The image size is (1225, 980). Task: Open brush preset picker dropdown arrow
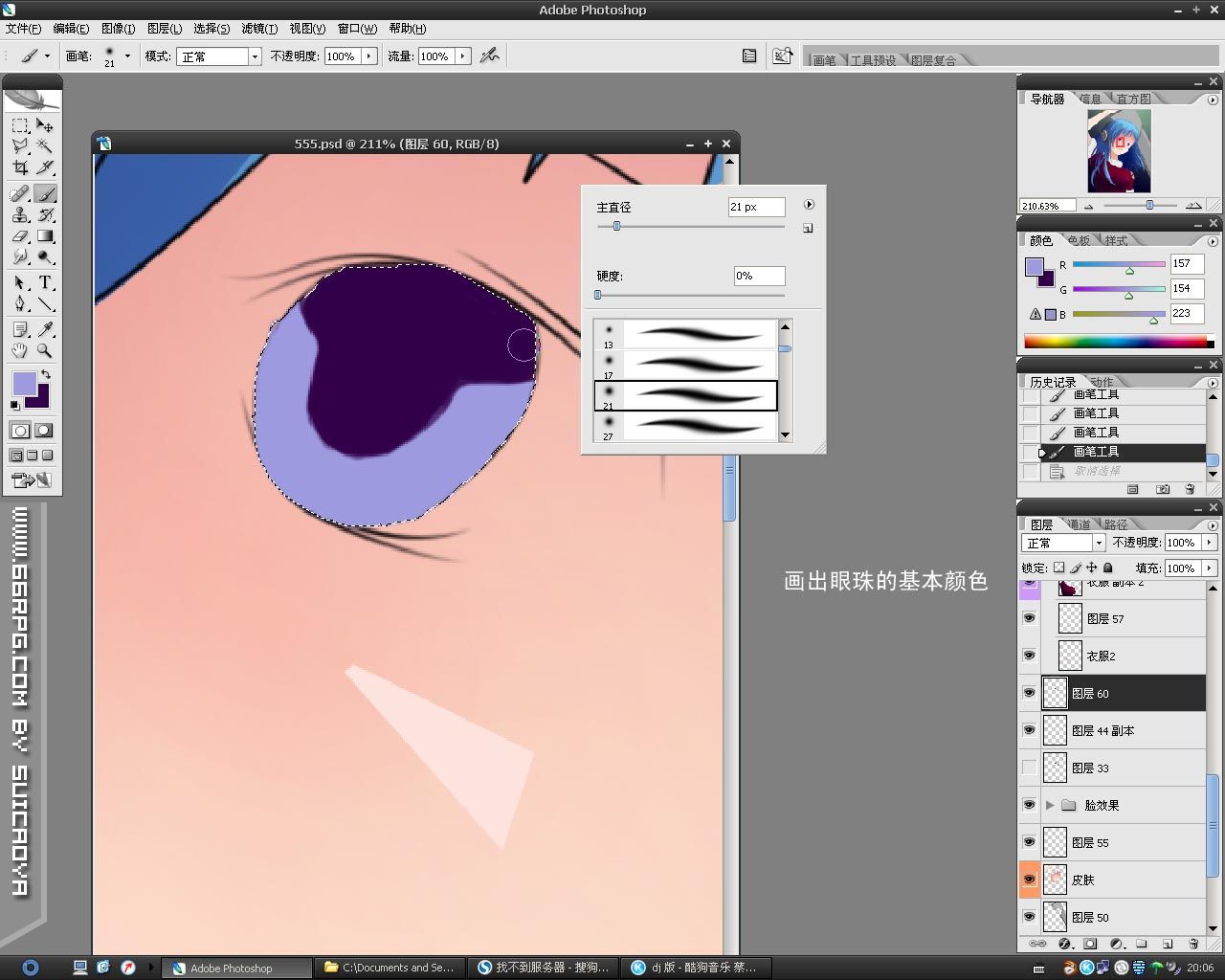[127, 56]
